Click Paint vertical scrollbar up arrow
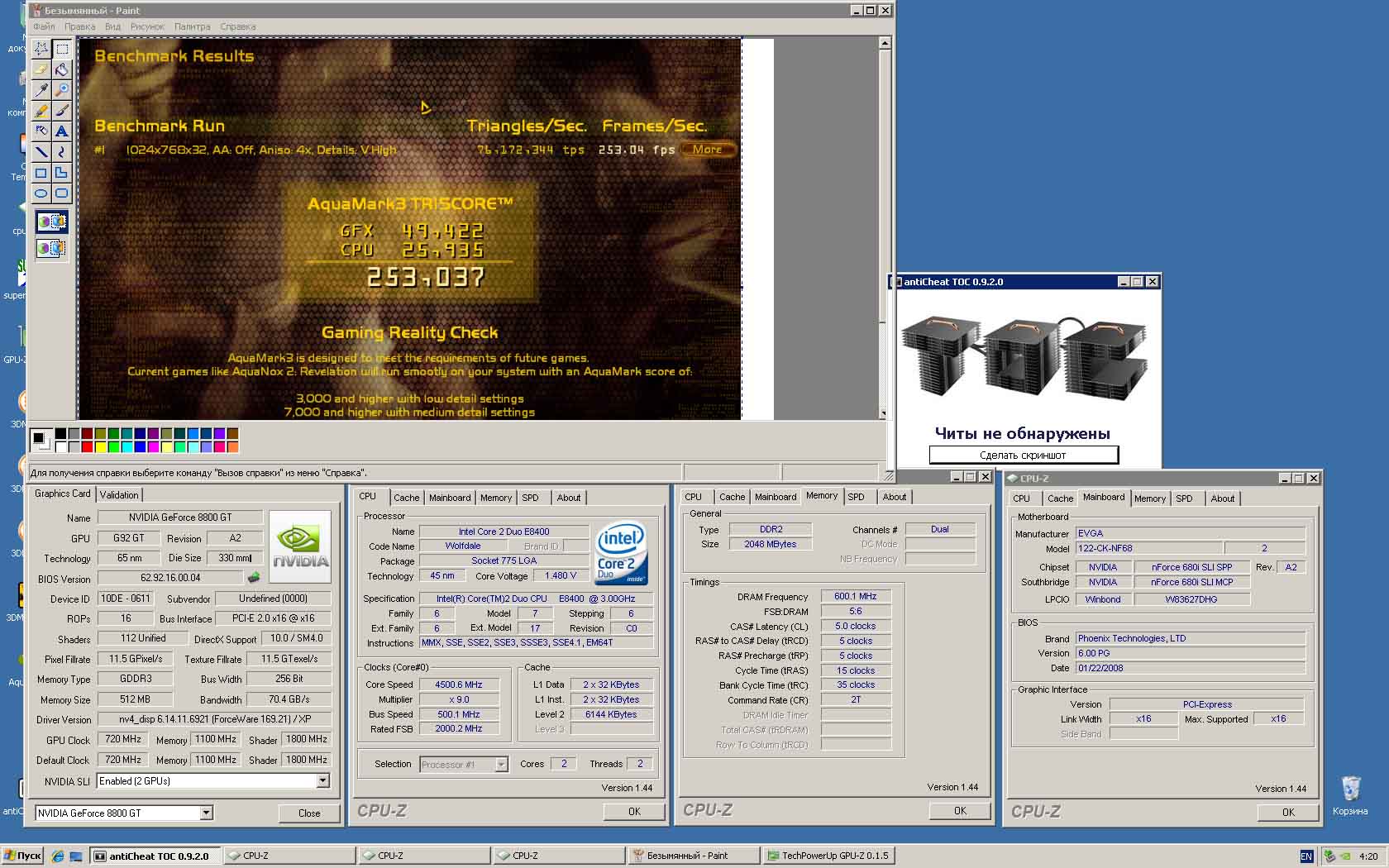Image resolution: width=1389 pixels, height=868 pixels. (884, 43)
